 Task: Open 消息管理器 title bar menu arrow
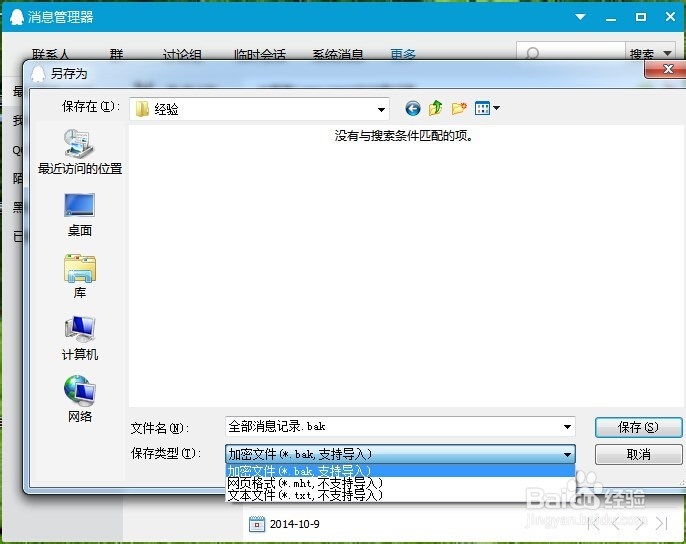point(580,17)
